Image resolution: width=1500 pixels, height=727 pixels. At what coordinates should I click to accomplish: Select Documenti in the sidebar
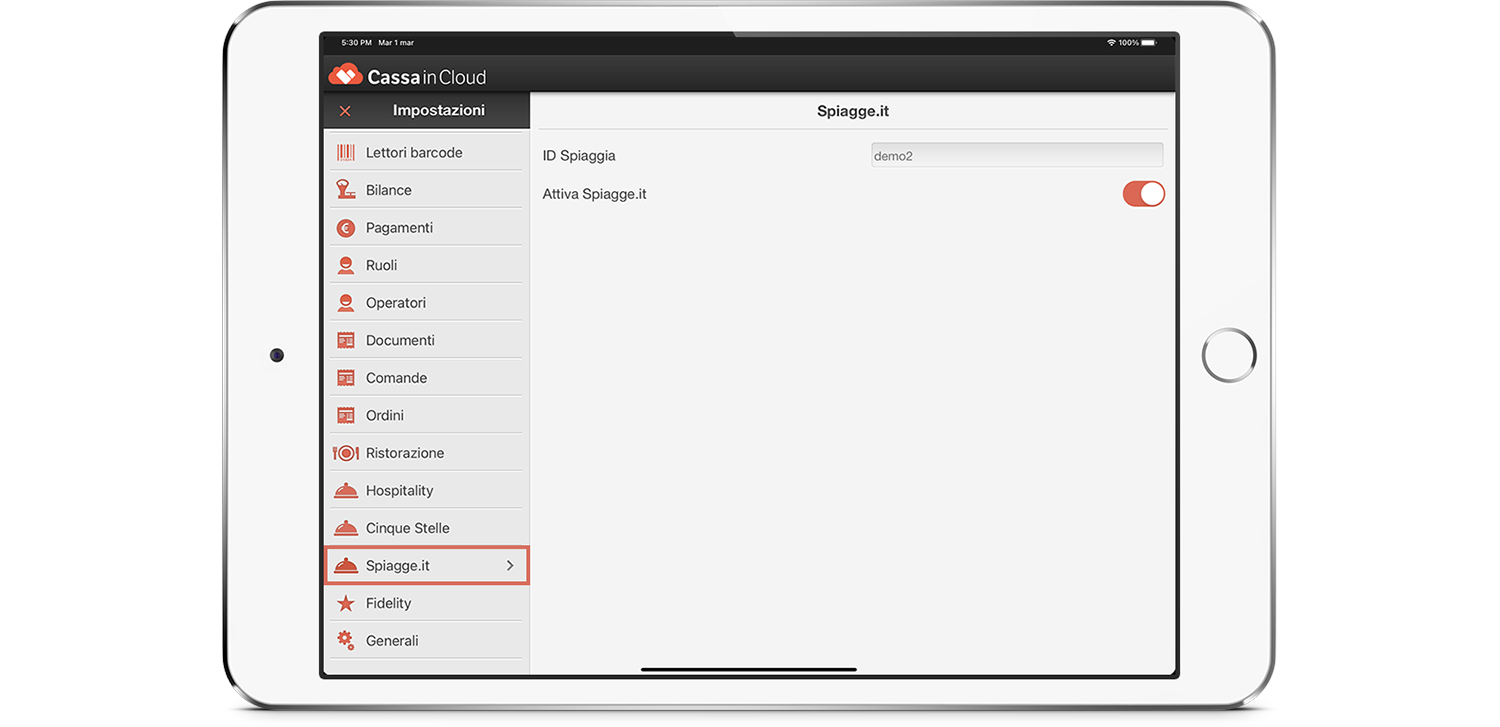click(426, 340)
